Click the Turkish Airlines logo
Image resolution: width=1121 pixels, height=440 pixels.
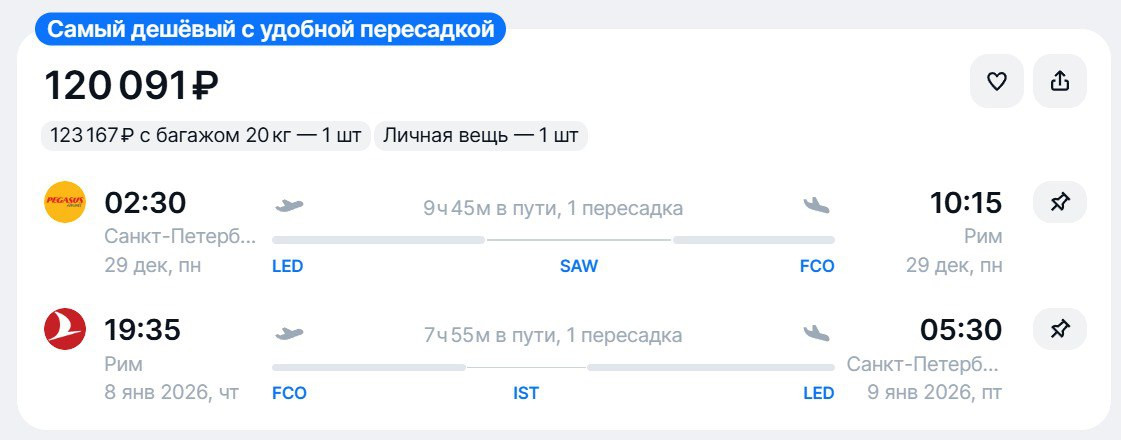point(65,329)
